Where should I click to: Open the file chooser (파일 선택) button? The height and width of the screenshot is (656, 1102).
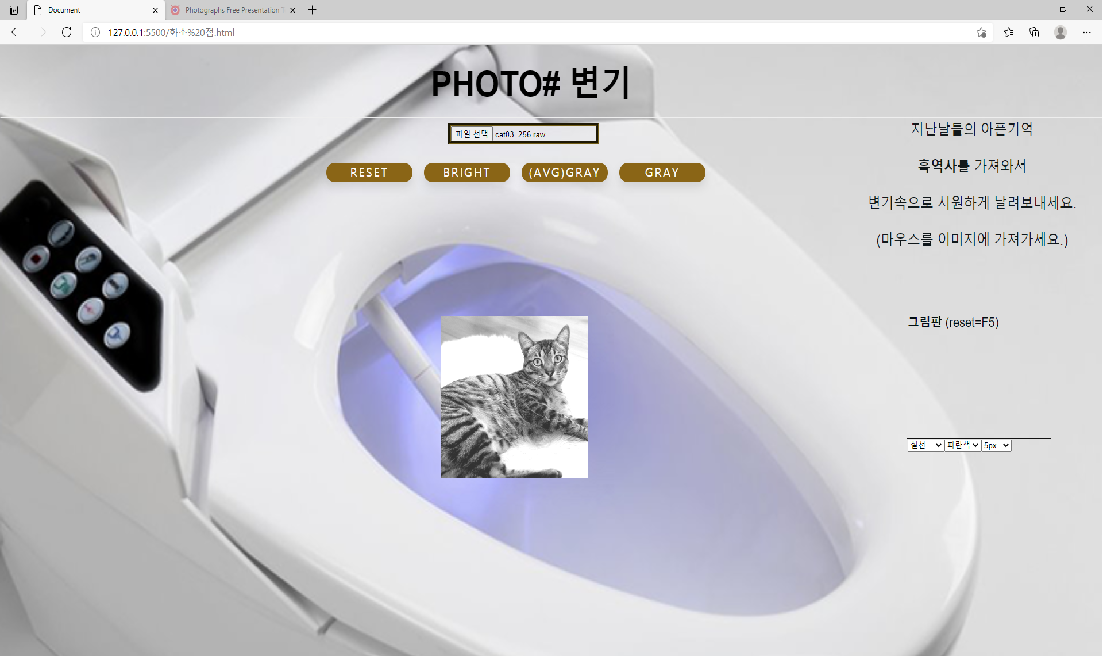point(471,134)
